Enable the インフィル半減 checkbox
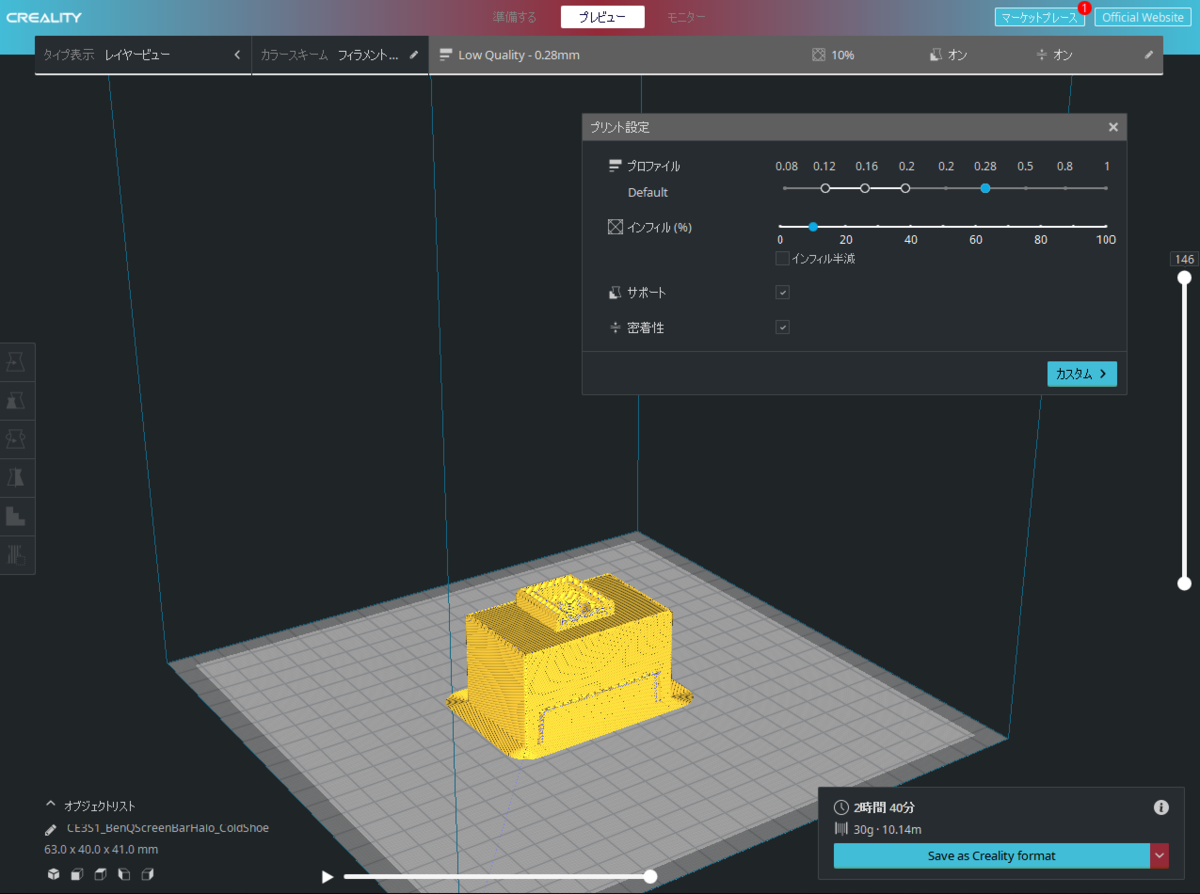The image size is (1200, 894). pos(783,259)
